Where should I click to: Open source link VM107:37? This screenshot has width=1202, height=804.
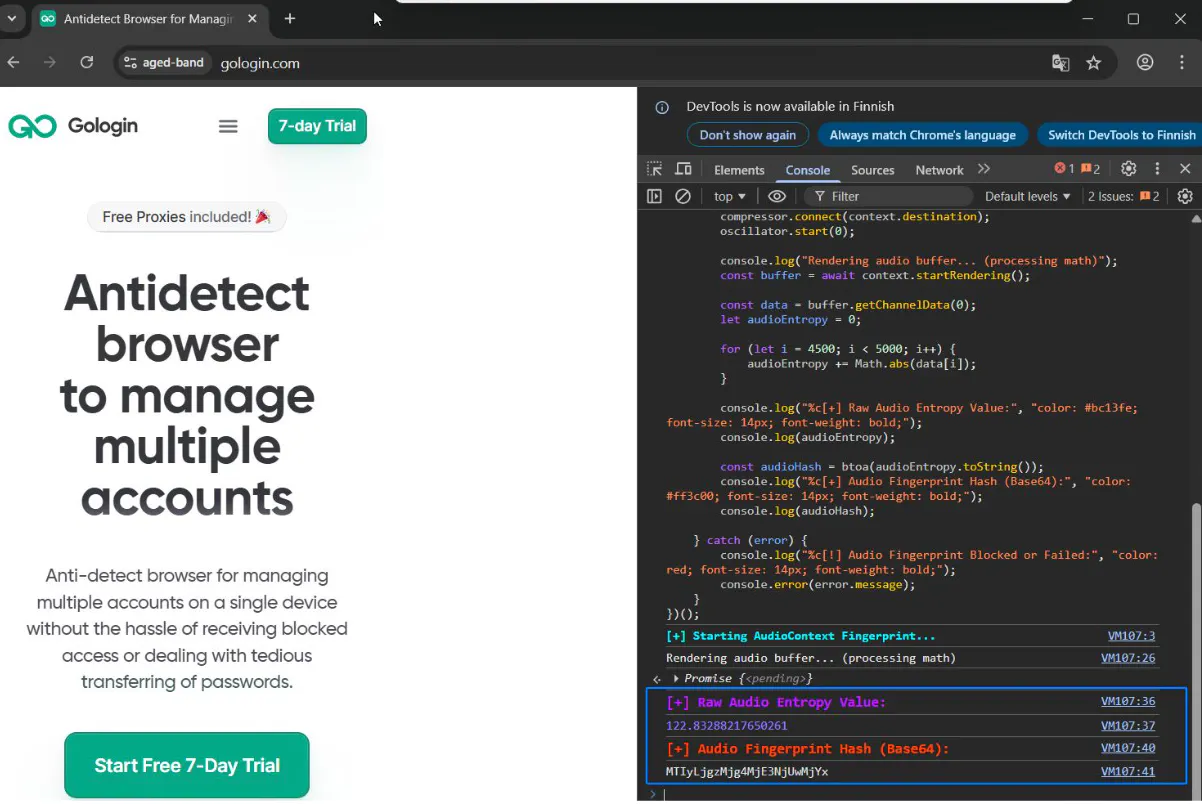(1128, 726)
